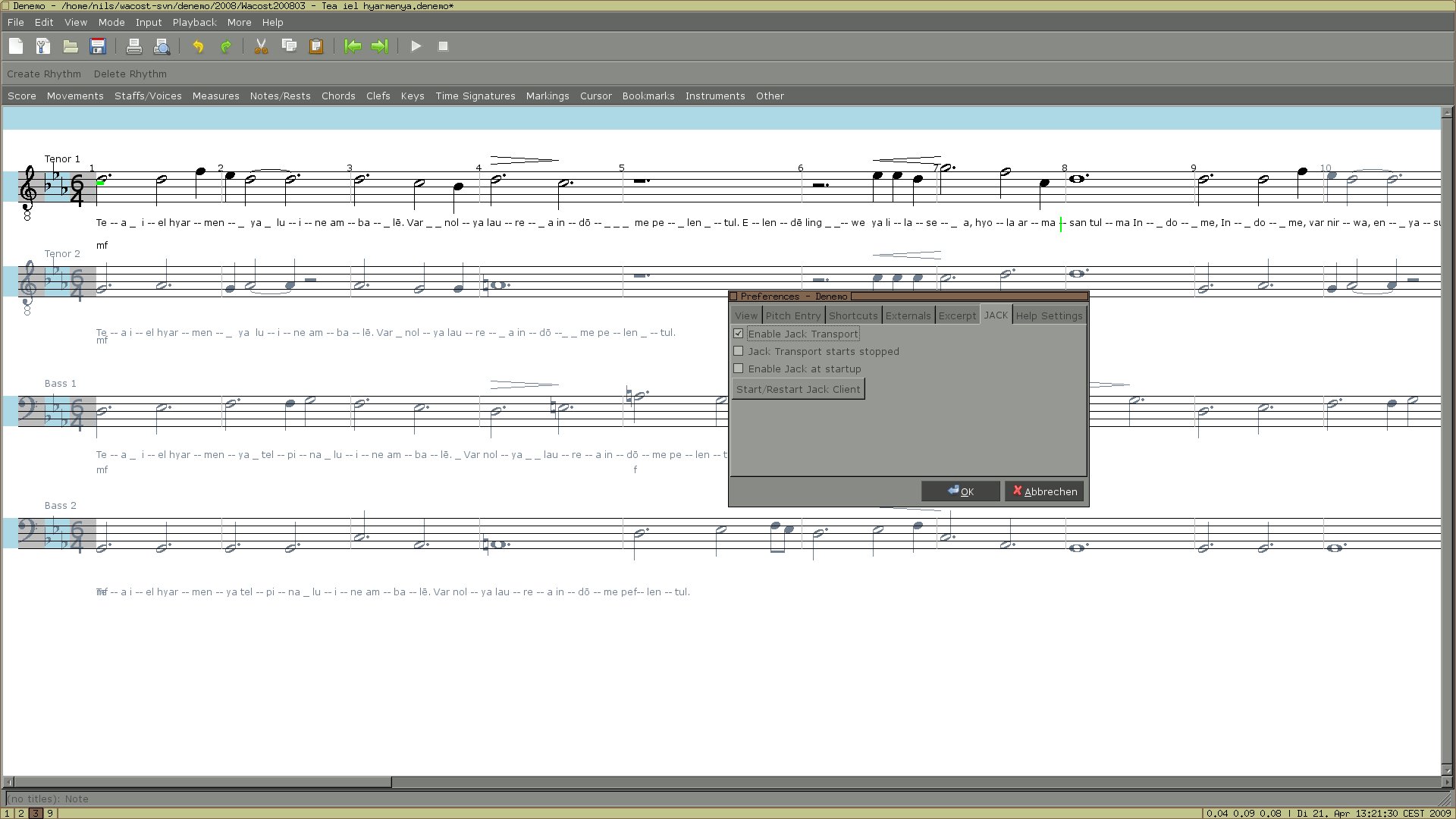Switch to the Shortcuts tab

coord(852,315)
